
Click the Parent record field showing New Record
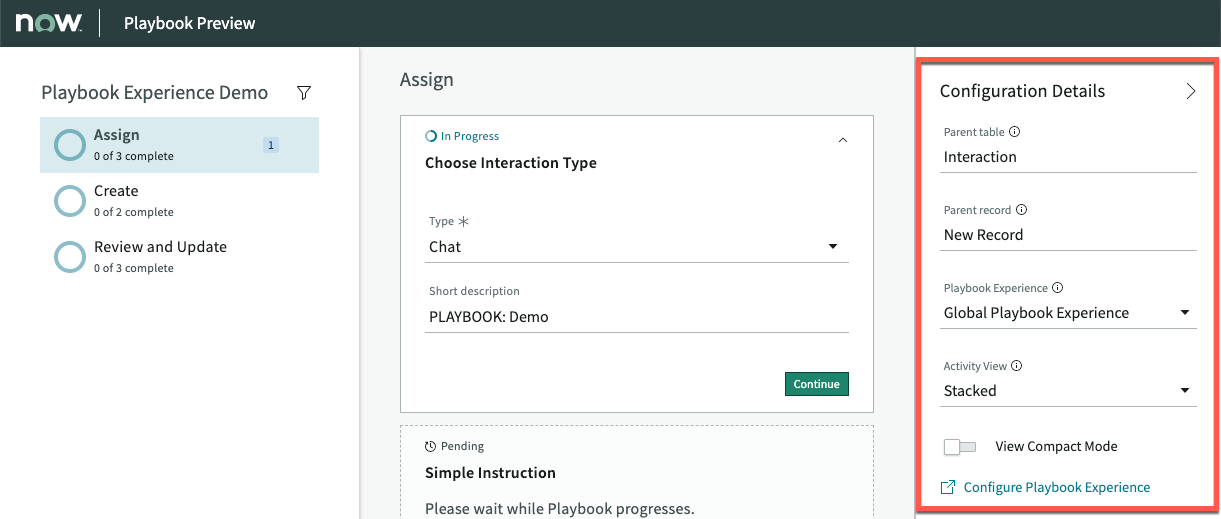1068,235
